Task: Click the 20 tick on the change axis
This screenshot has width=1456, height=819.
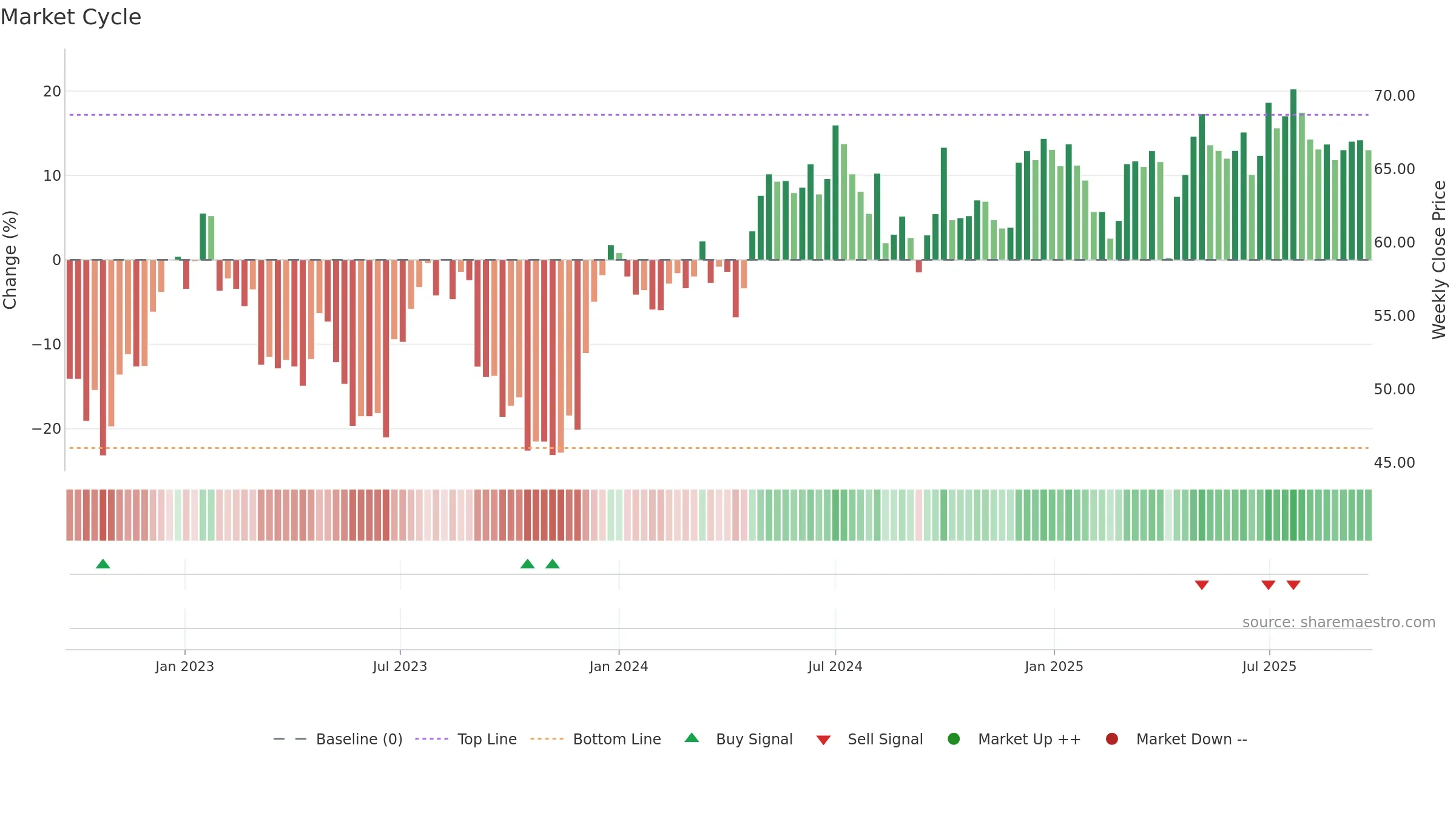Action: click(x=52, y=91)
